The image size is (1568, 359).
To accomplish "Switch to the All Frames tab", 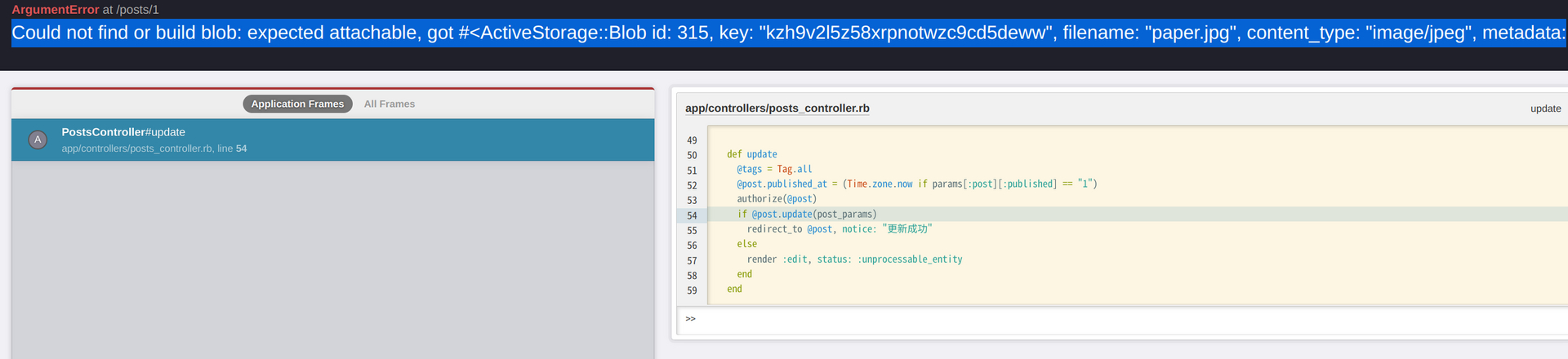I will coord(390,104).
